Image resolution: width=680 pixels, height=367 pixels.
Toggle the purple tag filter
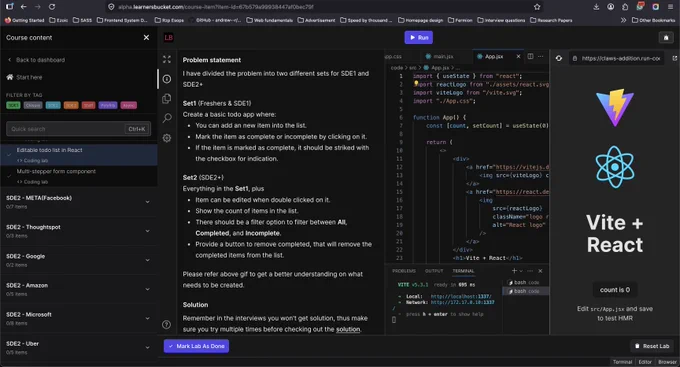click(x=108, y=105)
